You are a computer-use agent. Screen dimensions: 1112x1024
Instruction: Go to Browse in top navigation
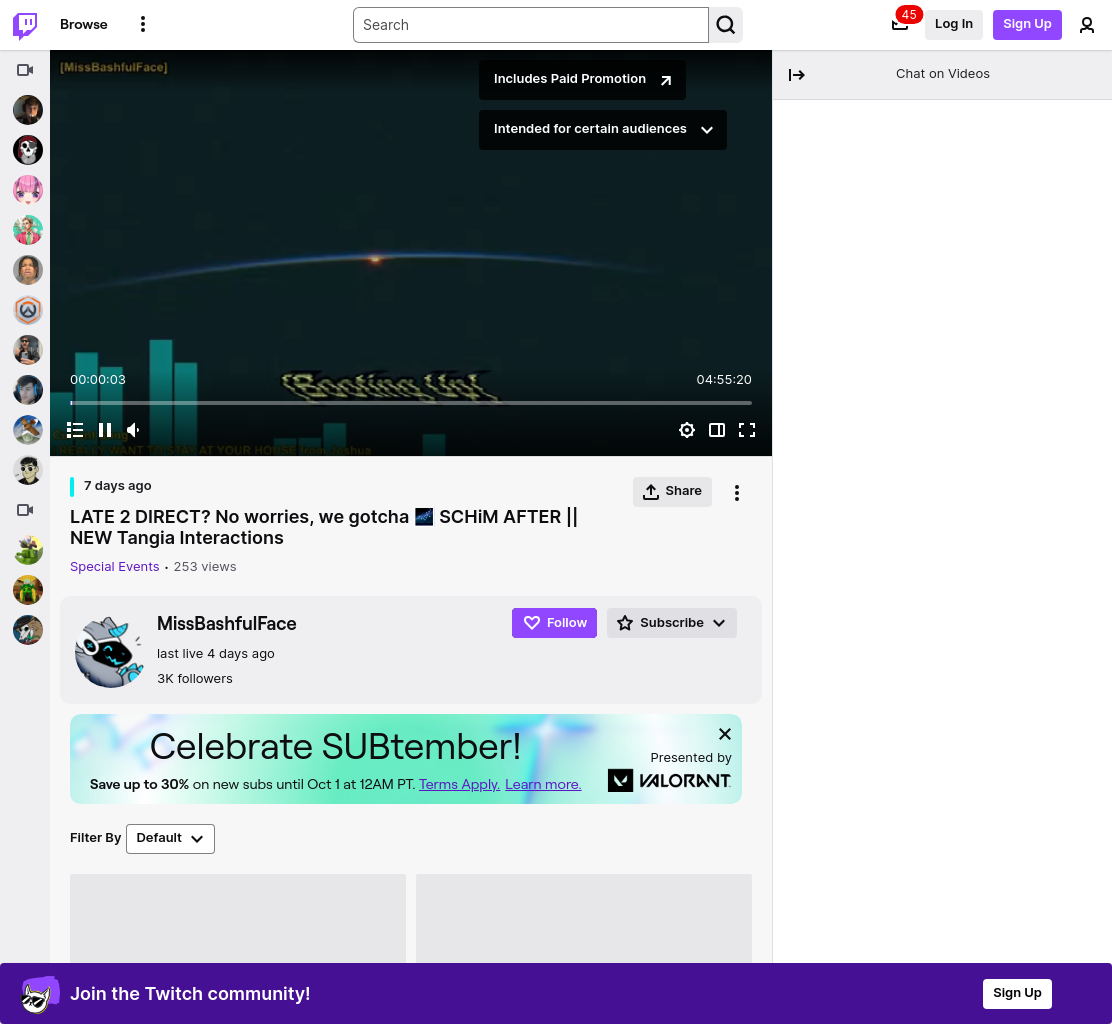pos(84,24)
